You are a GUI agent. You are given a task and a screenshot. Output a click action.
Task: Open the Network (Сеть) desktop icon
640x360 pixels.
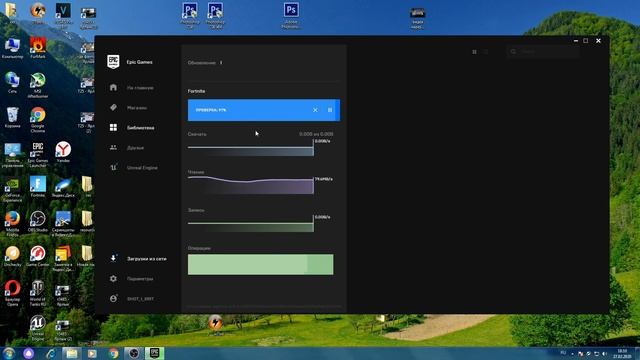tap(12, 83)
